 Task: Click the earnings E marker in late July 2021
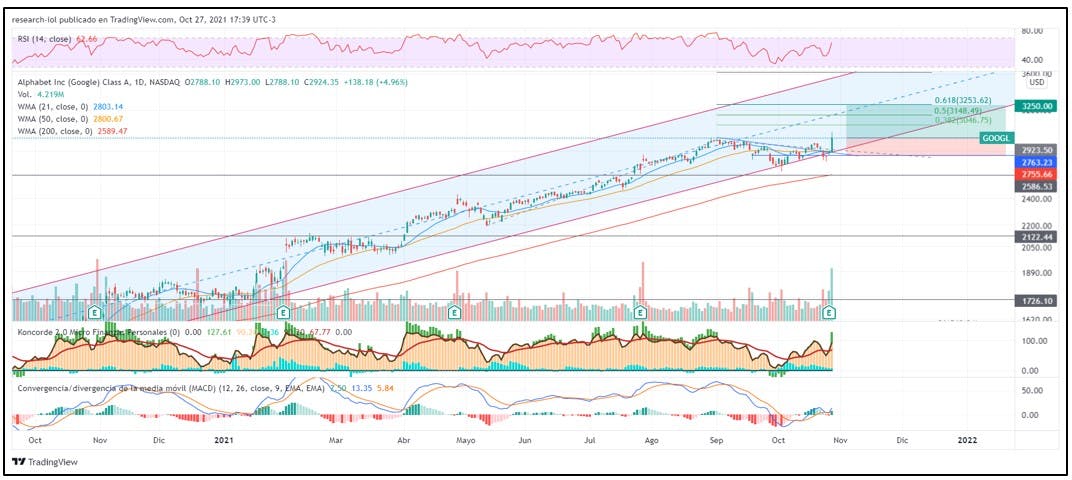click(x=640, y=312)
